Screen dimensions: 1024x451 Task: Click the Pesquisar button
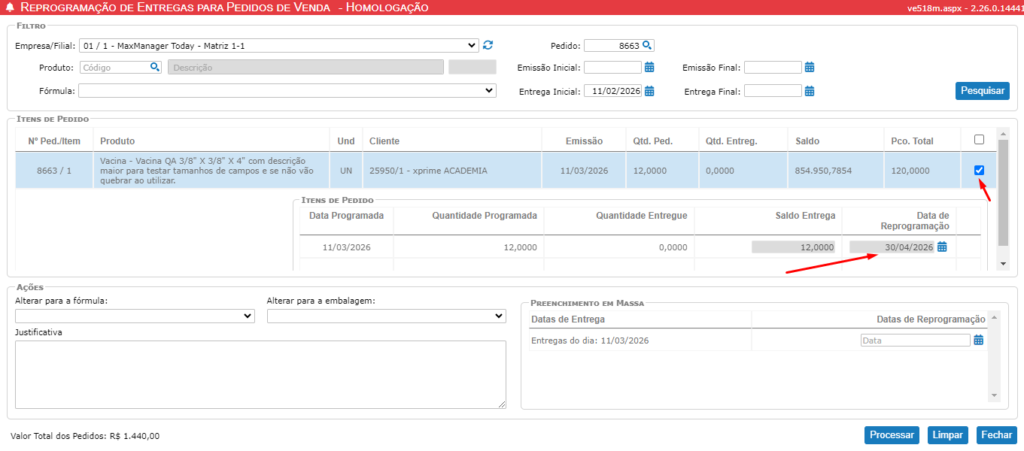click(982, 91)
